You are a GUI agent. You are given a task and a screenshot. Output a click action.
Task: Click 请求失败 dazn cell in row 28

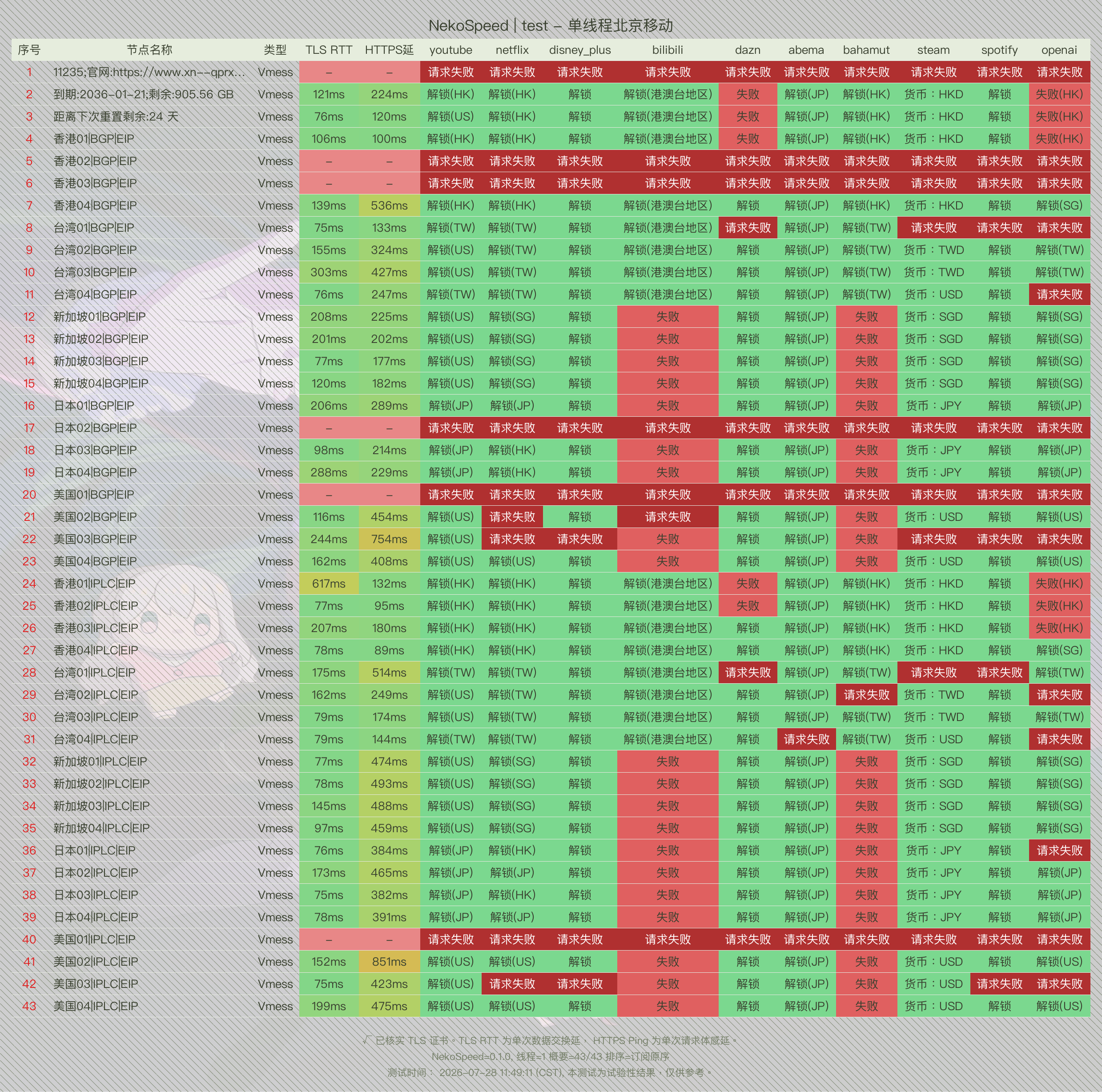748,672
